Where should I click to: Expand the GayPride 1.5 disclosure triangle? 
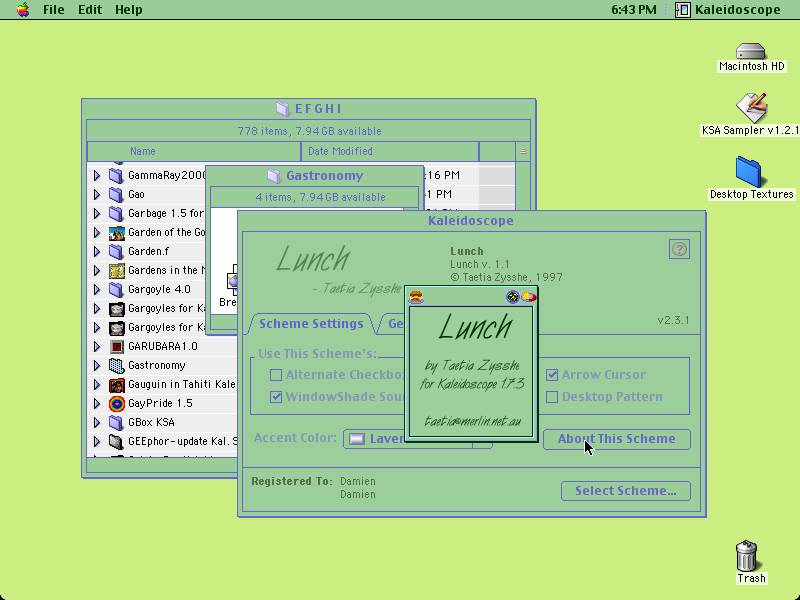[97, 404]
